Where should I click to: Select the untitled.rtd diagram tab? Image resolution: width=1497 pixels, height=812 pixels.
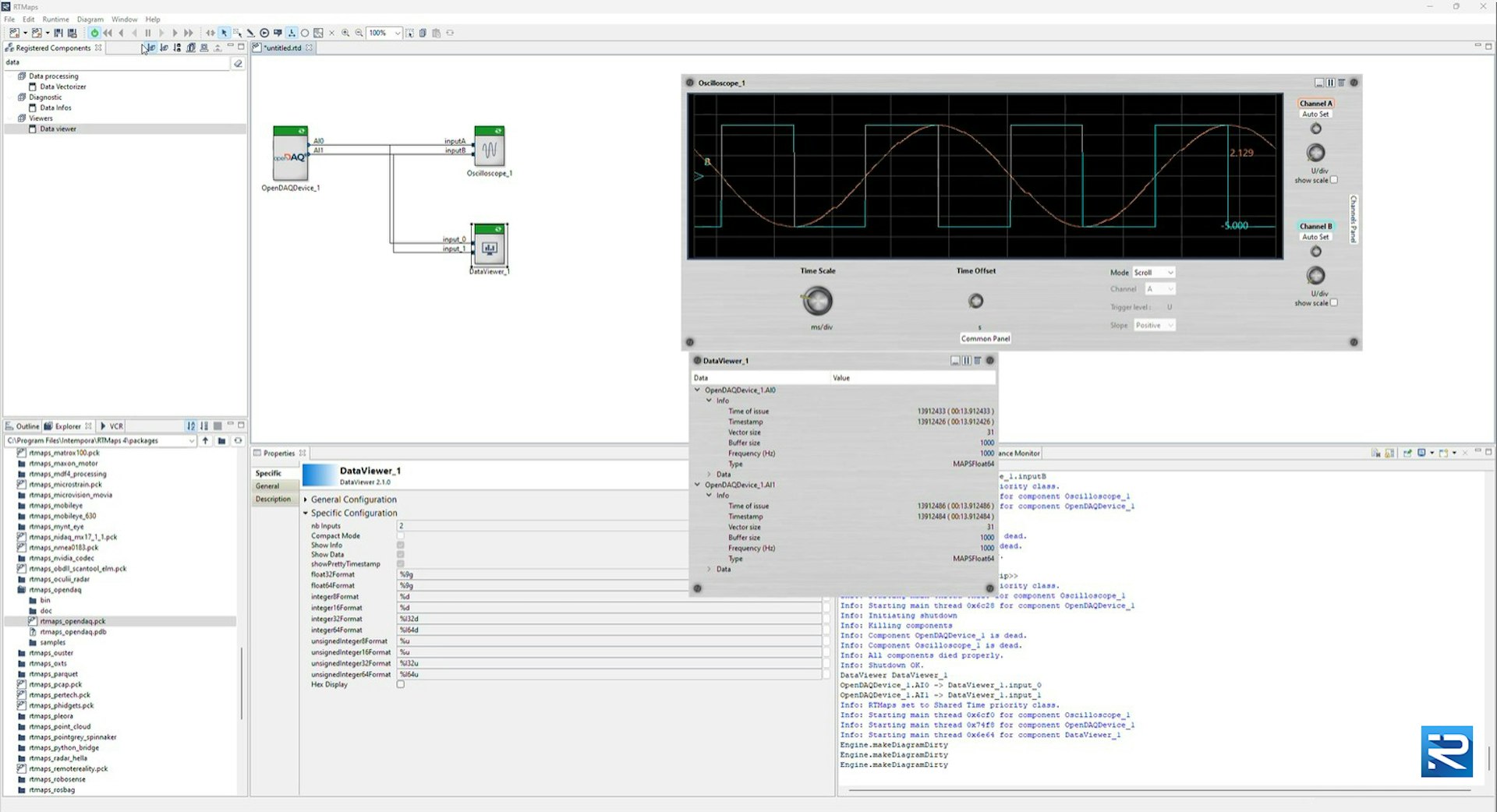click(282, 48)
